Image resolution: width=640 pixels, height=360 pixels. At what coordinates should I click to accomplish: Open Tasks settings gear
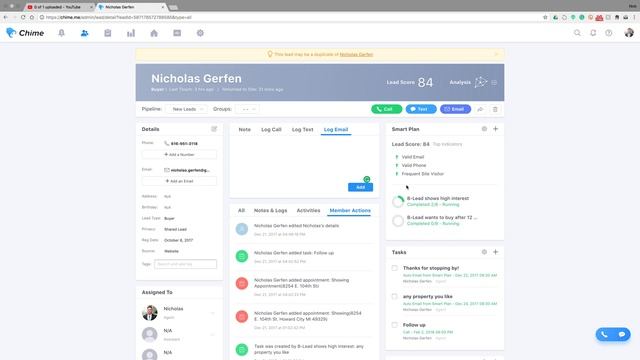click(x=484, y=252)
